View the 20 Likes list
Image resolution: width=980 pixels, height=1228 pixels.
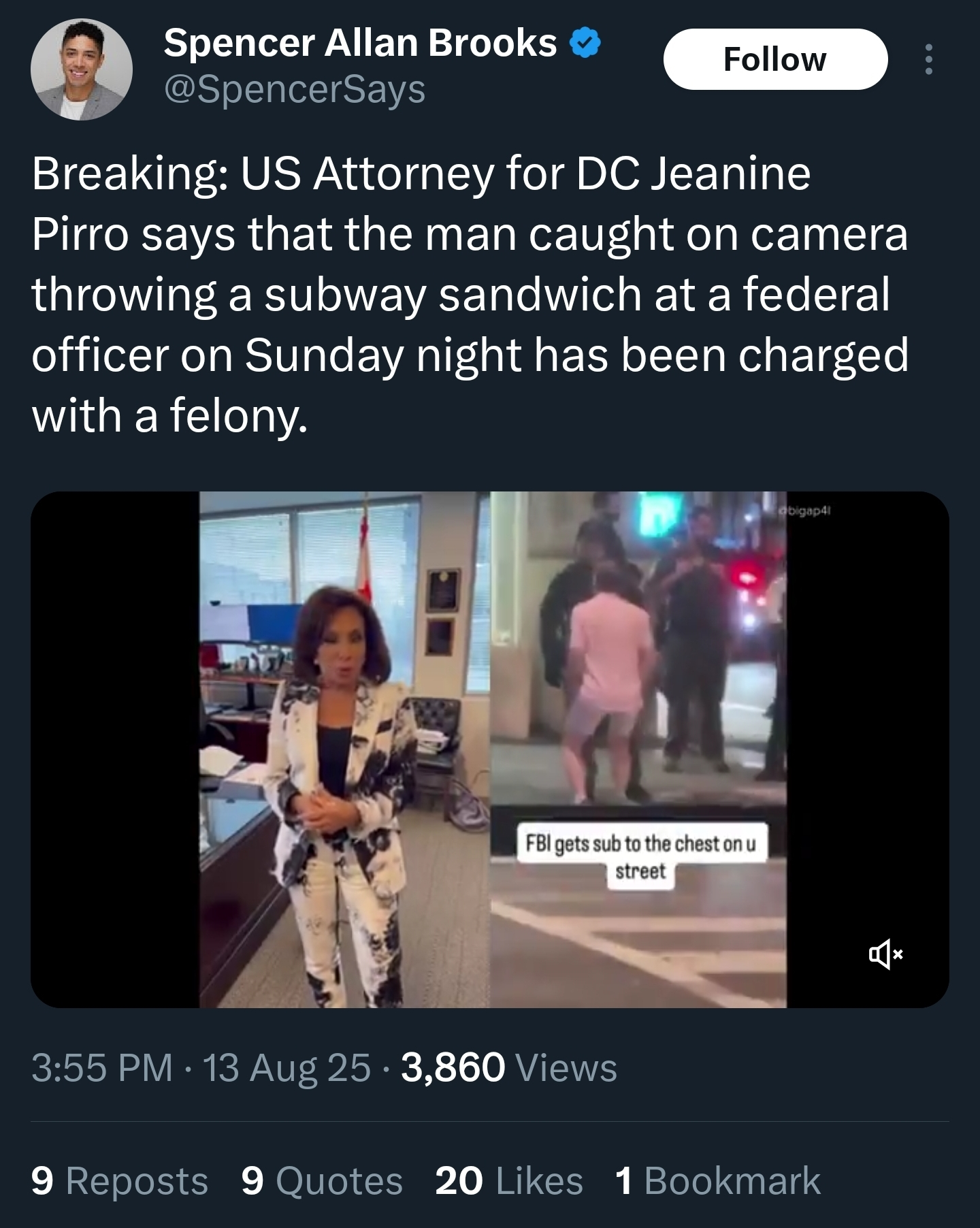point(509,1180)
